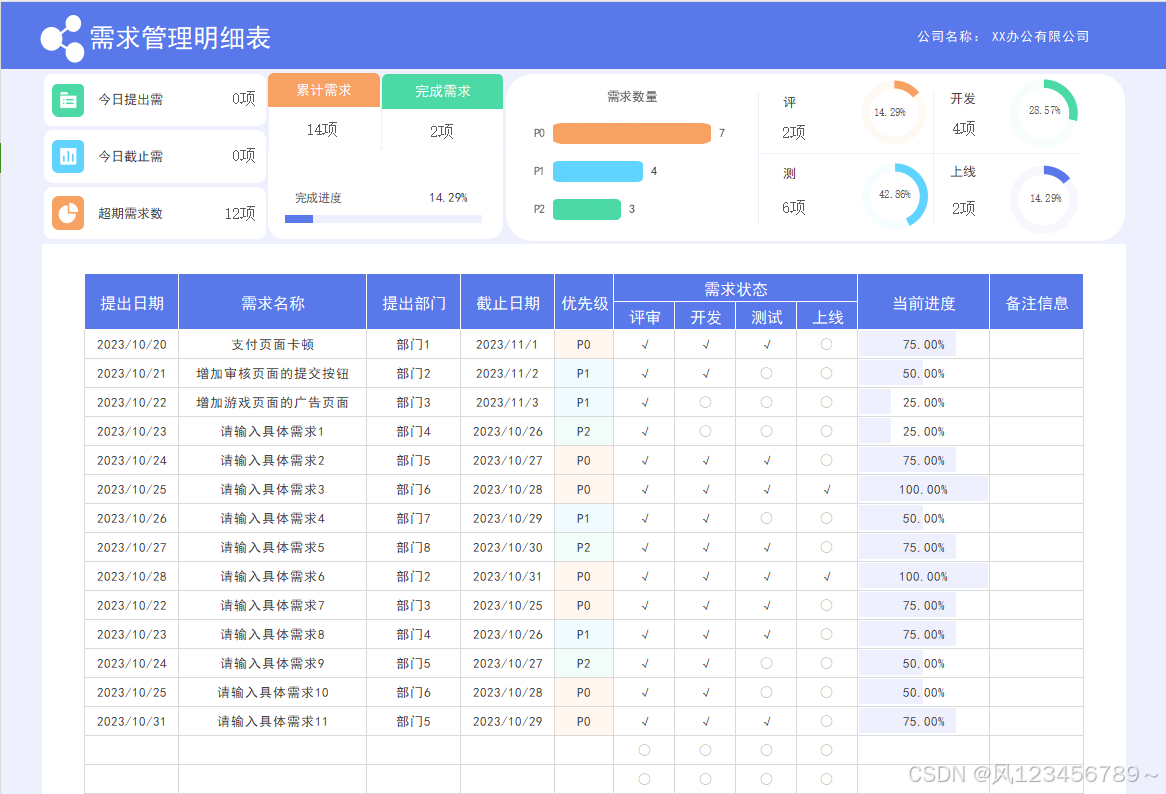Select the 累计需求 orange header tab
This screenshot has width=1166, height=794.
click(323, 90)
